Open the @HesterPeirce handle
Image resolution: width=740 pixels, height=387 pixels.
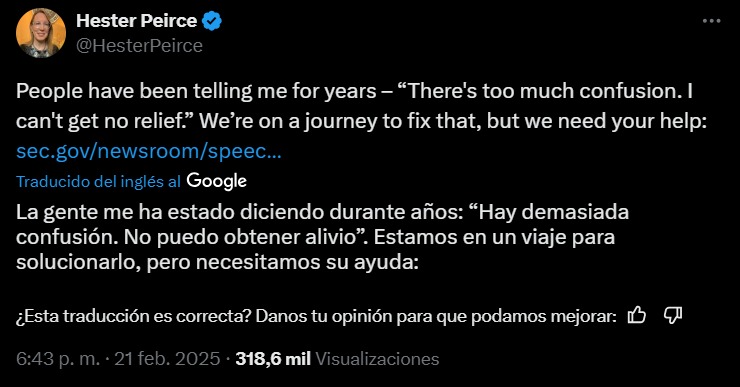point(139,46)
